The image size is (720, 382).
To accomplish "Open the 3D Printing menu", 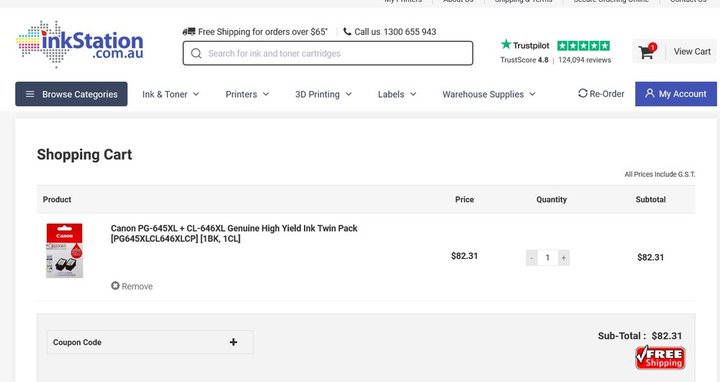I will (323, 94).
